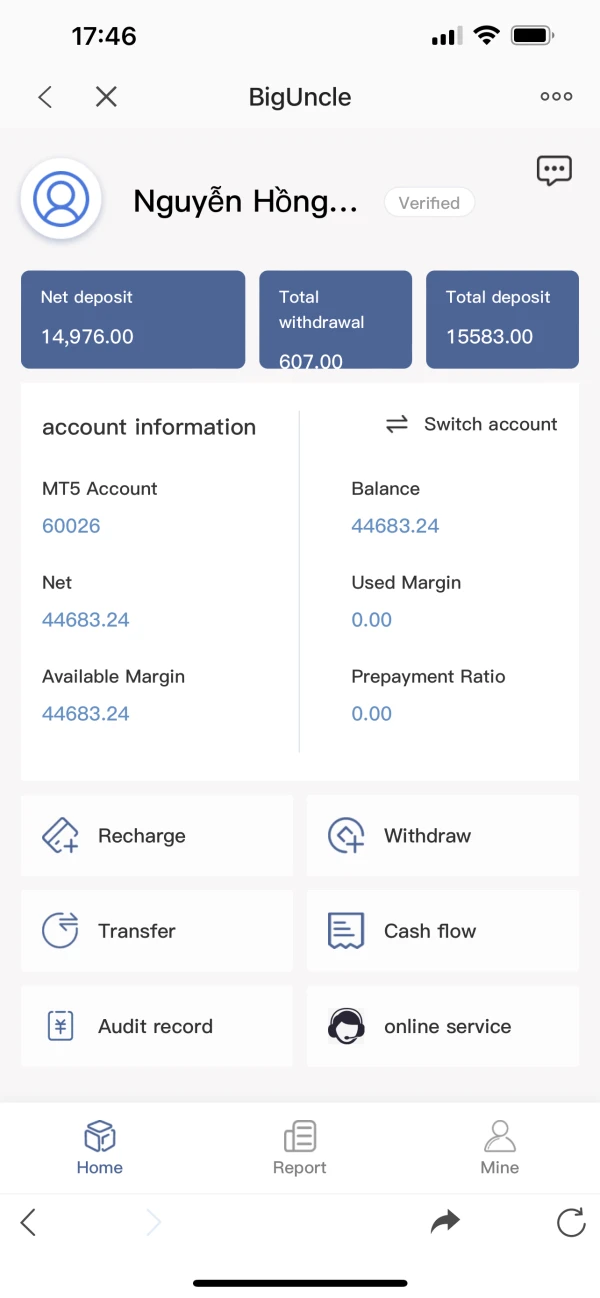
Task: Switch to the Report tab
Action: 300,1148
